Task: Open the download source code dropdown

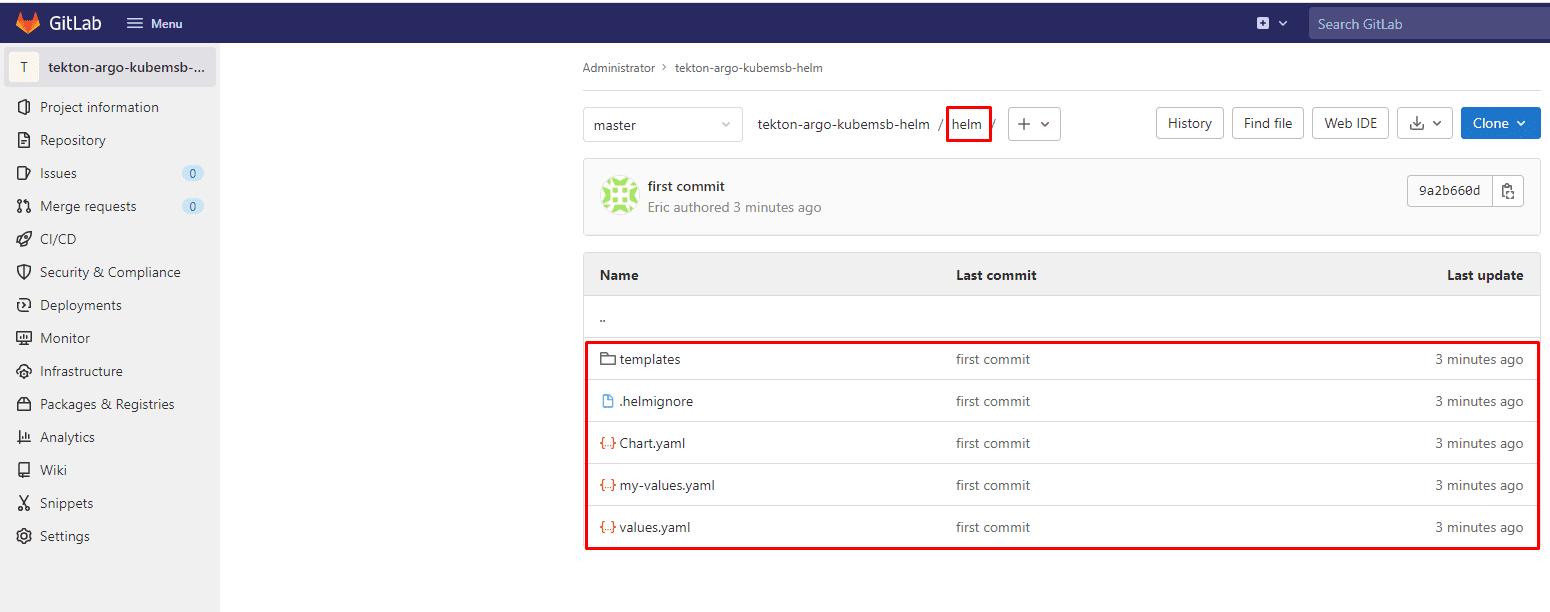Action: point(1425,123)
